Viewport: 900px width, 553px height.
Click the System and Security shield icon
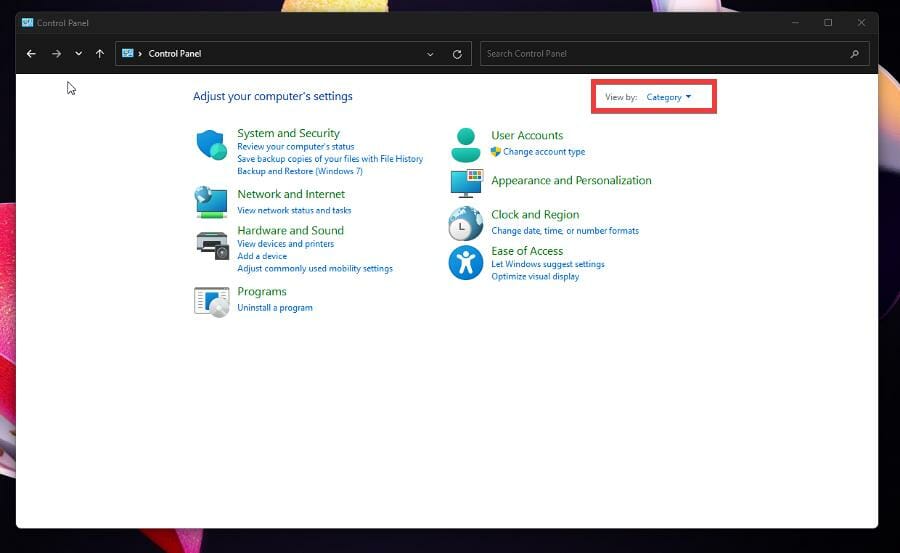tap(211, 145)
